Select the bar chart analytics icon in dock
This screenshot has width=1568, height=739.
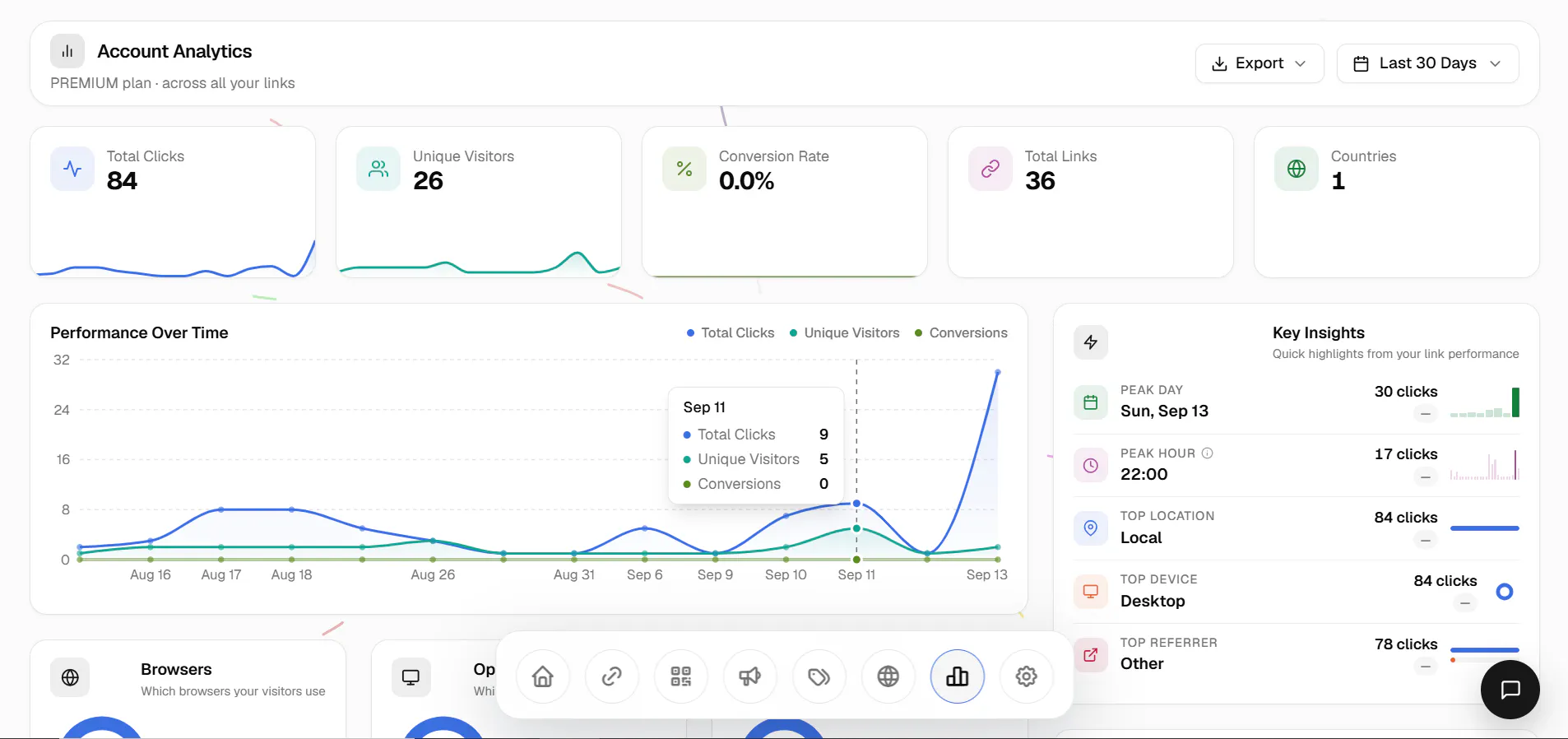(958, 676)
